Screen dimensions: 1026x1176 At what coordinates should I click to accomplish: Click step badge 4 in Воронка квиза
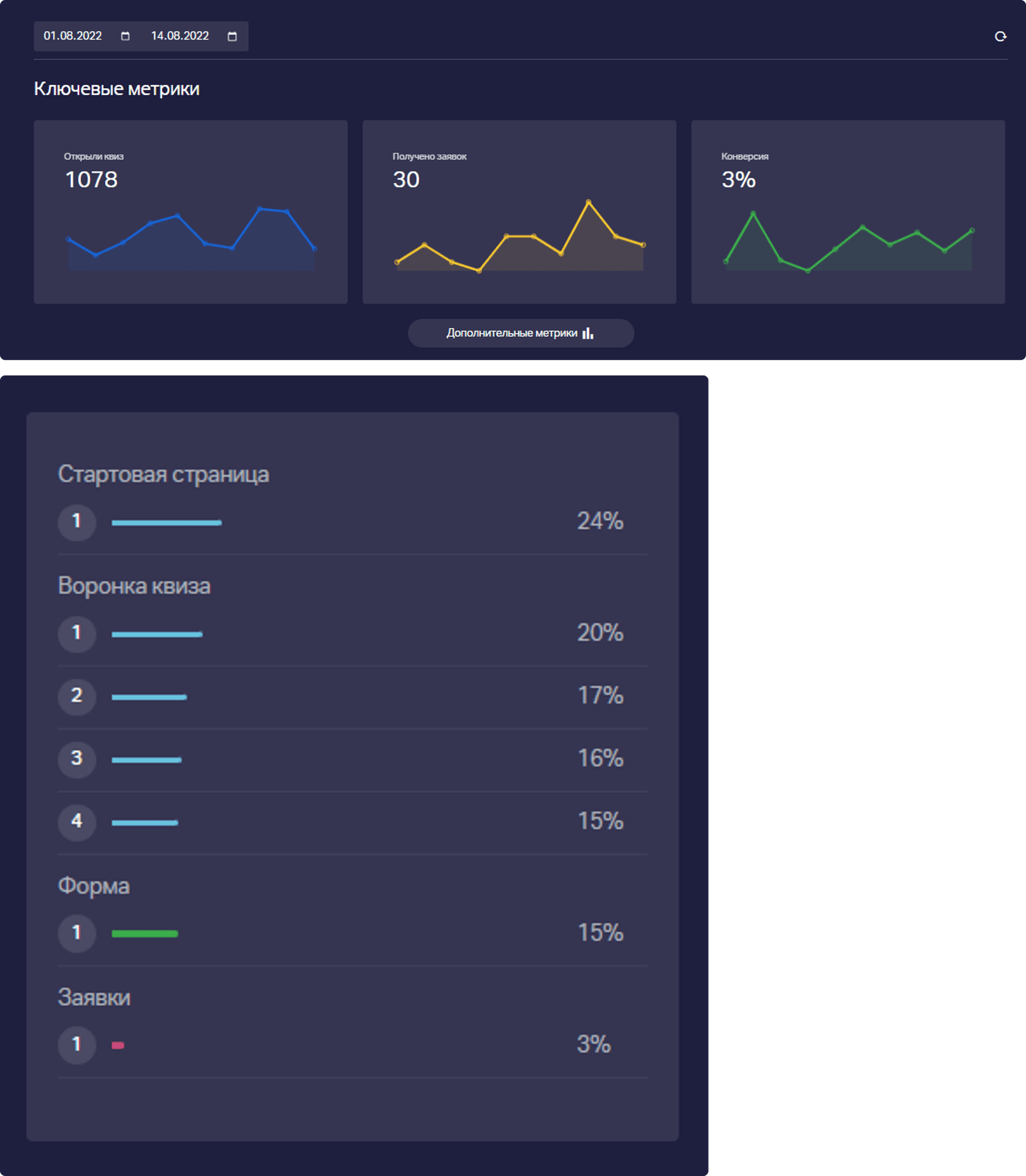coord(77,822)
